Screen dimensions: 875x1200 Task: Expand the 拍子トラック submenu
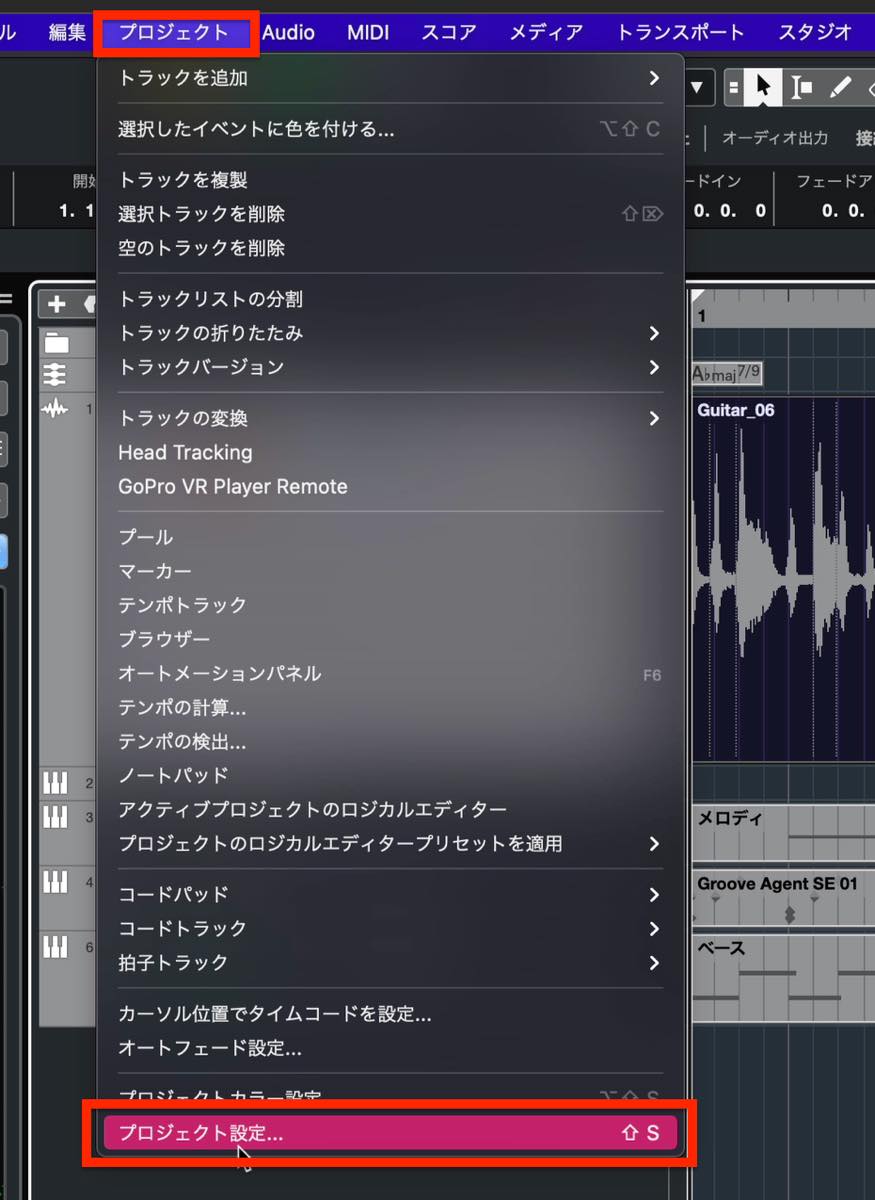point(390,962)
